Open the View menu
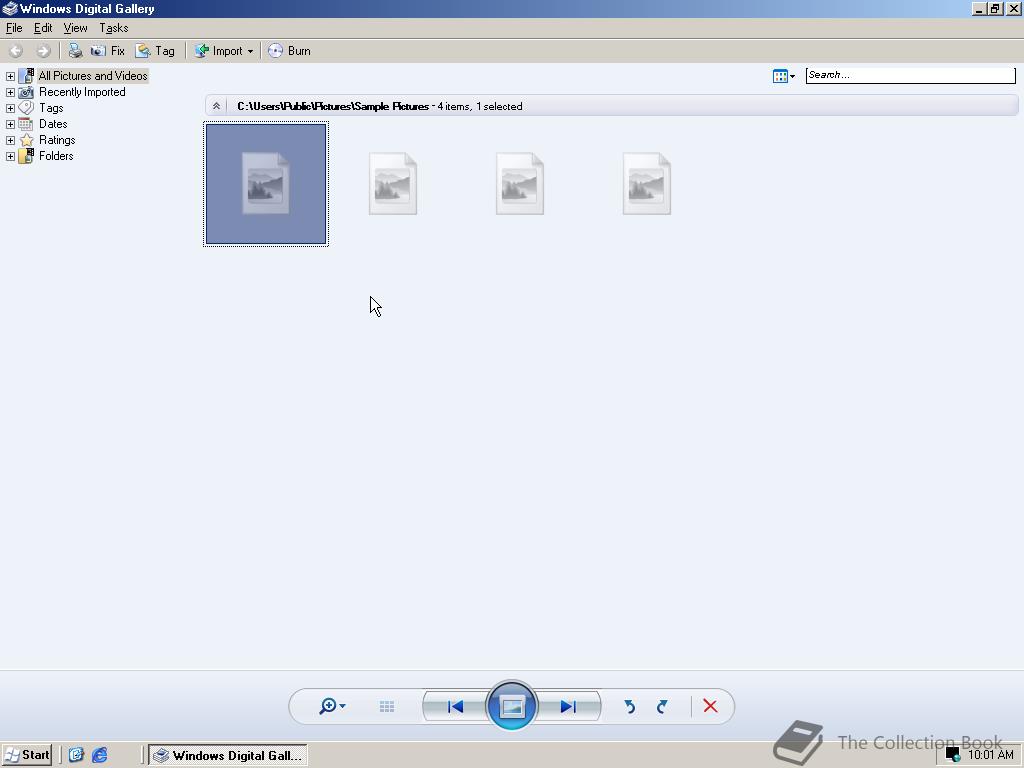Screen dimensions: 1024x768 (75, 28)
